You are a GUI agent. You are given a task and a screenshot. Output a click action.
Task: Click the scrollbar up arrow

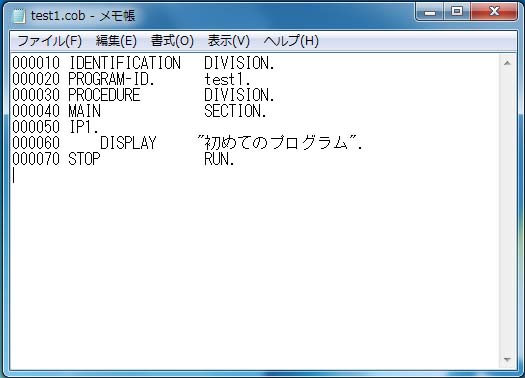(x=507, y=63)
